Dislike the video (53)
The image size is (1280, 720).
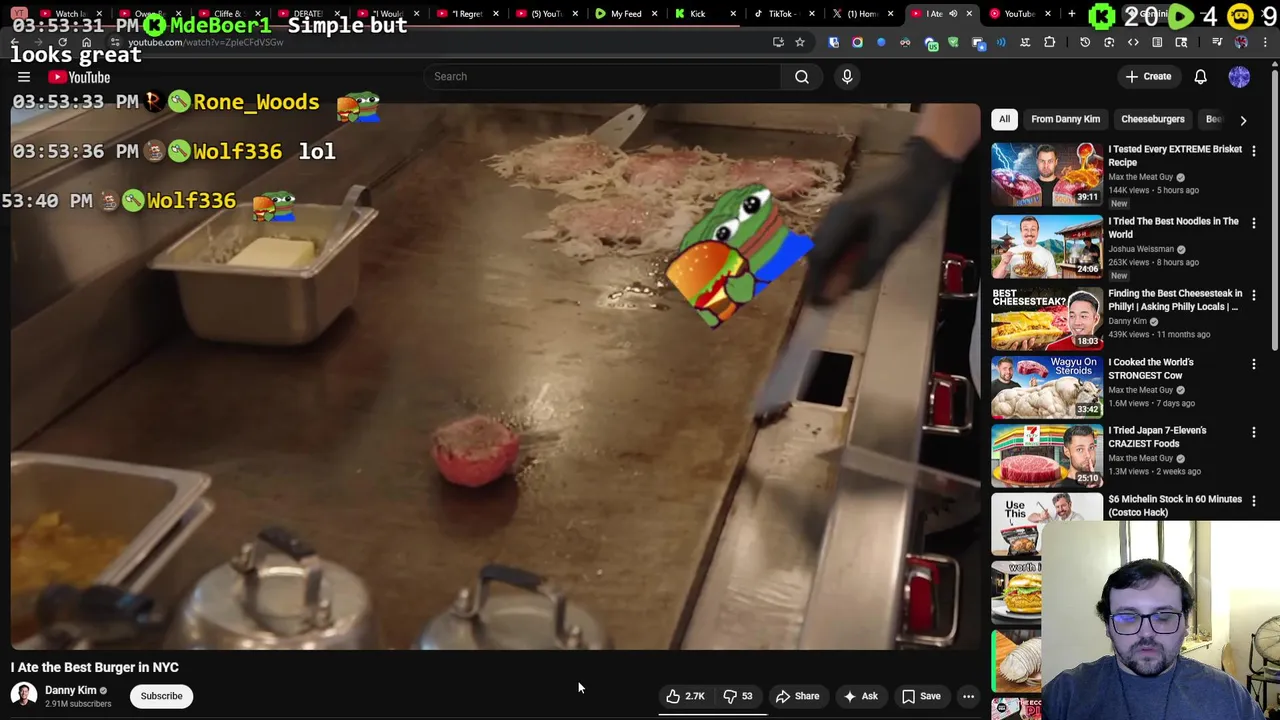pos(738,696)
